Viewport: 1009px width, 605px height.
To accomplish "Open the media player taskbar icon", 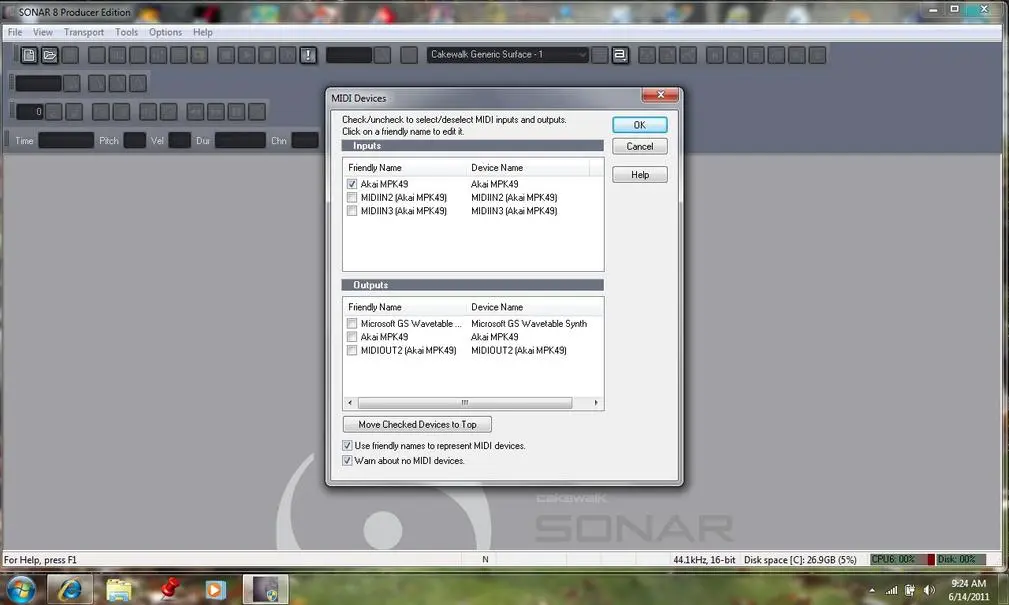I will point(215,589).
